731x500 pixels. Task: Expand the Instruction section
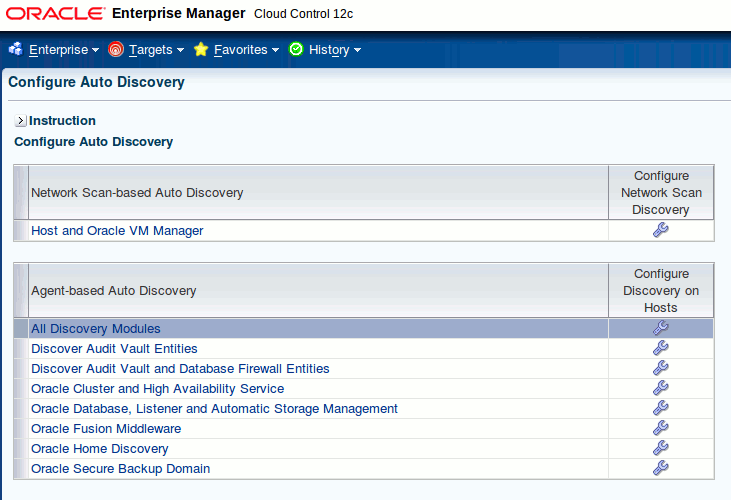click(x=20, y=121)
